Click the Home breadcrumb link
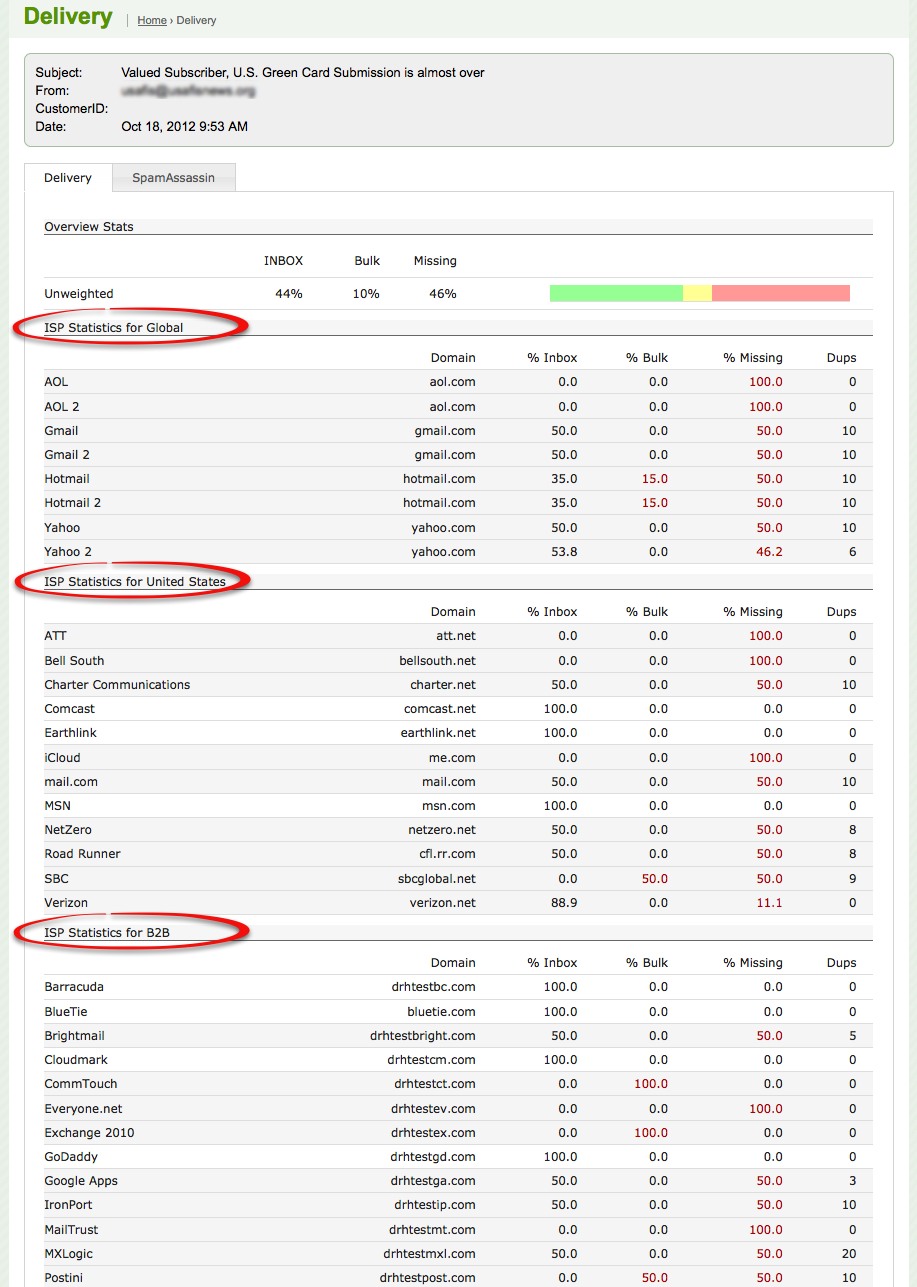This screenshot has width=917, height=1287. coord(152,20)
